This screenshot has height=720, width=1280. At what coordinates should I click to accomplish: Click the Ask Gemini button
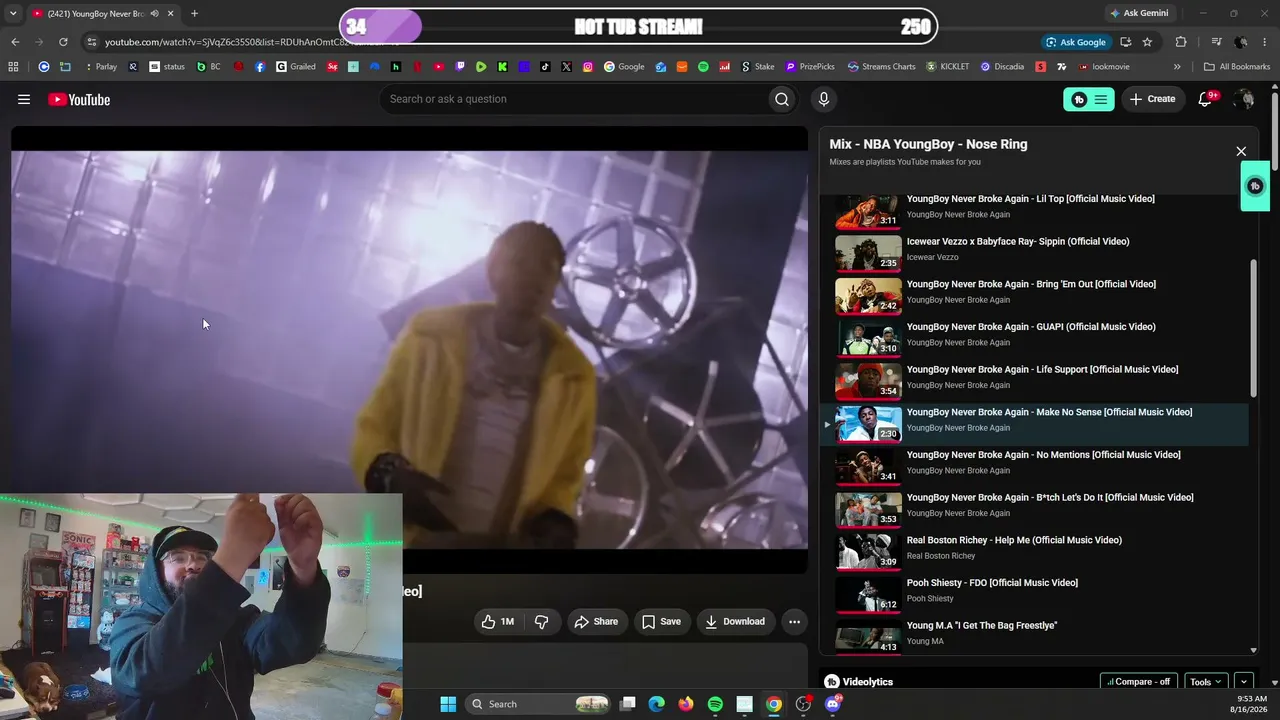[x=1138, y=13]
